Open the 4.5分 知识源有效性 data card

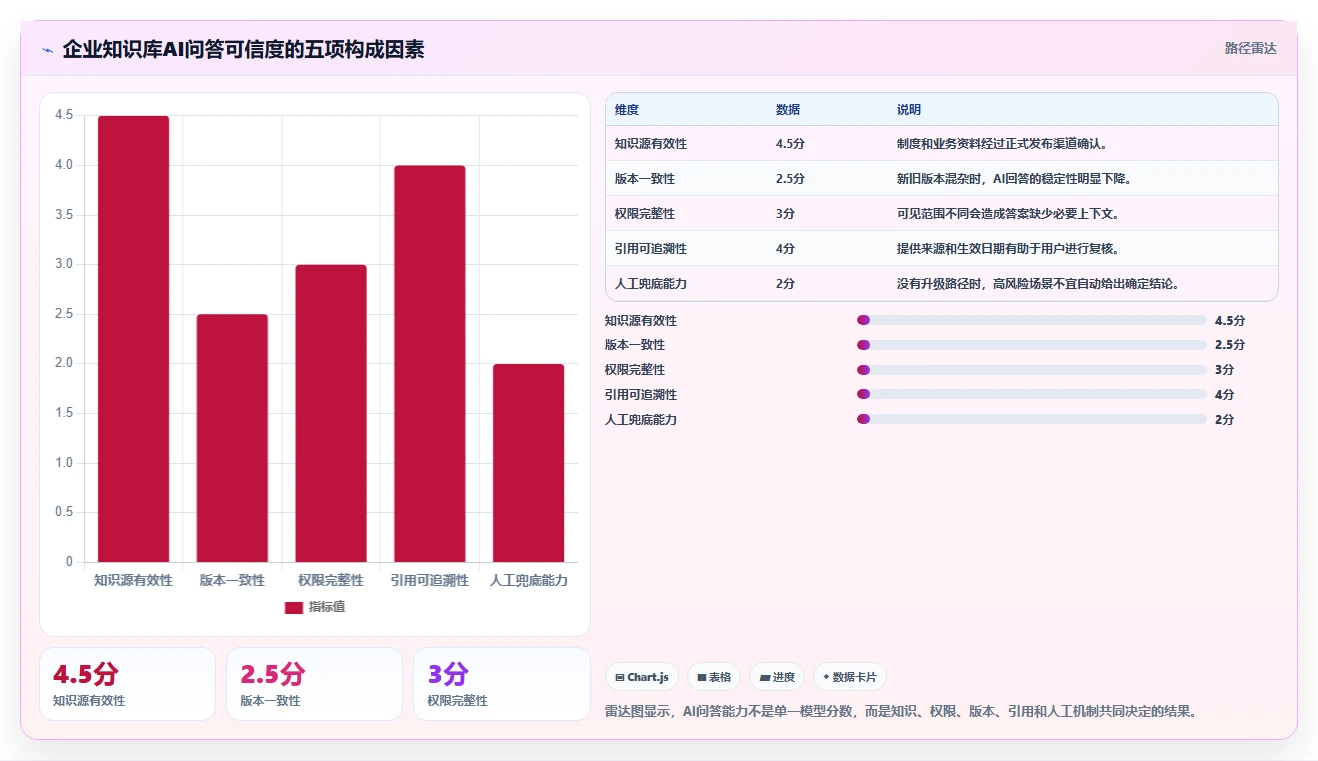(x=127, y=684)
